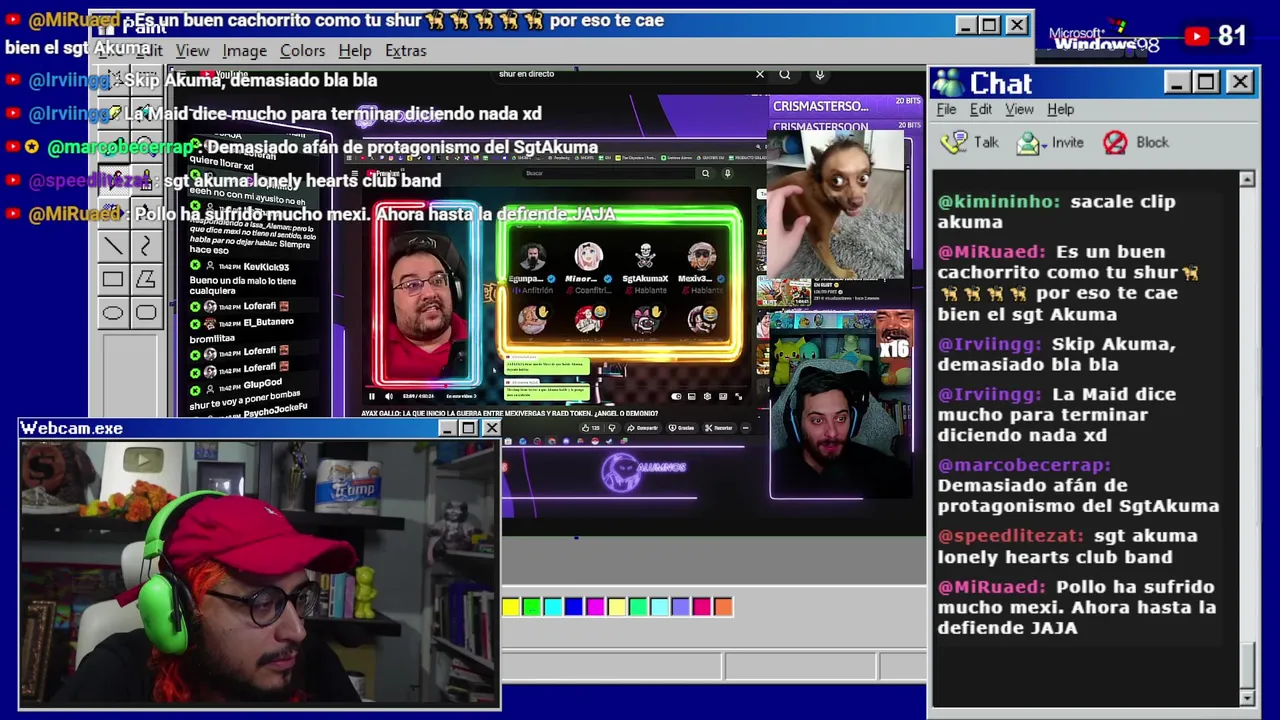Pick the yellow color swatch in Paint palette
This screenshot has width=1280, height=720.
[x=511, y=606]
